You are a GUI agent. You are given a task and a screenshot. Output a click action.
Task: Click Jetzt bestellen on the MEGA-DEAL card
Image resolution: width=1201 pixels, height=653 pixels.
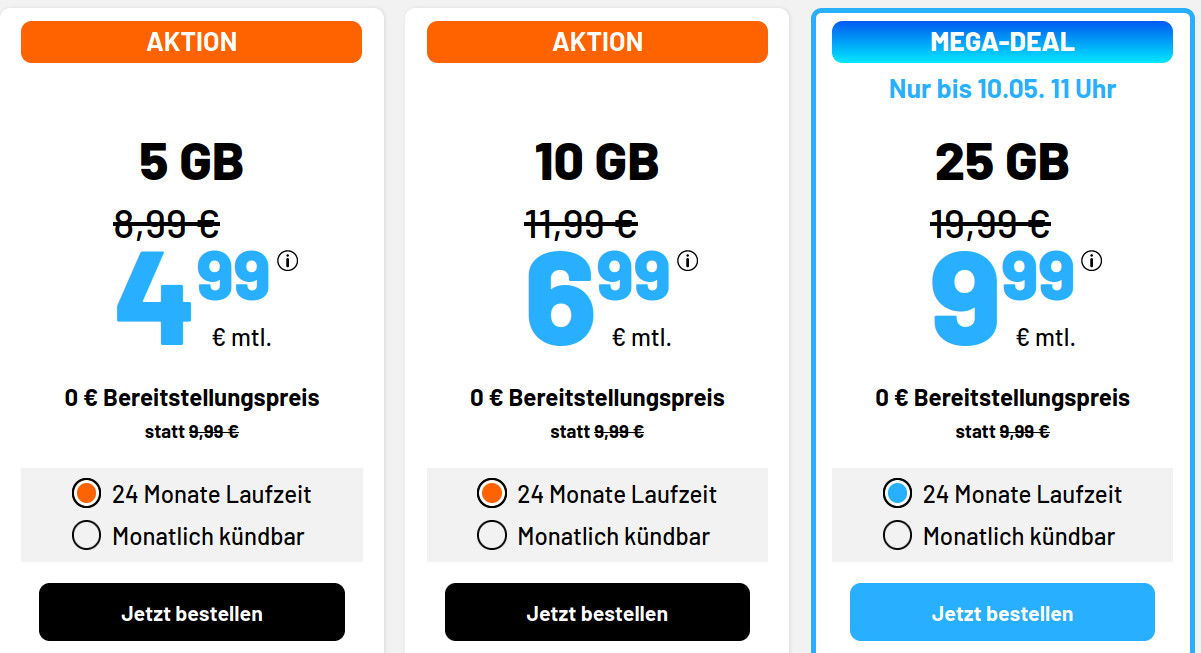tap(1002, 611)
